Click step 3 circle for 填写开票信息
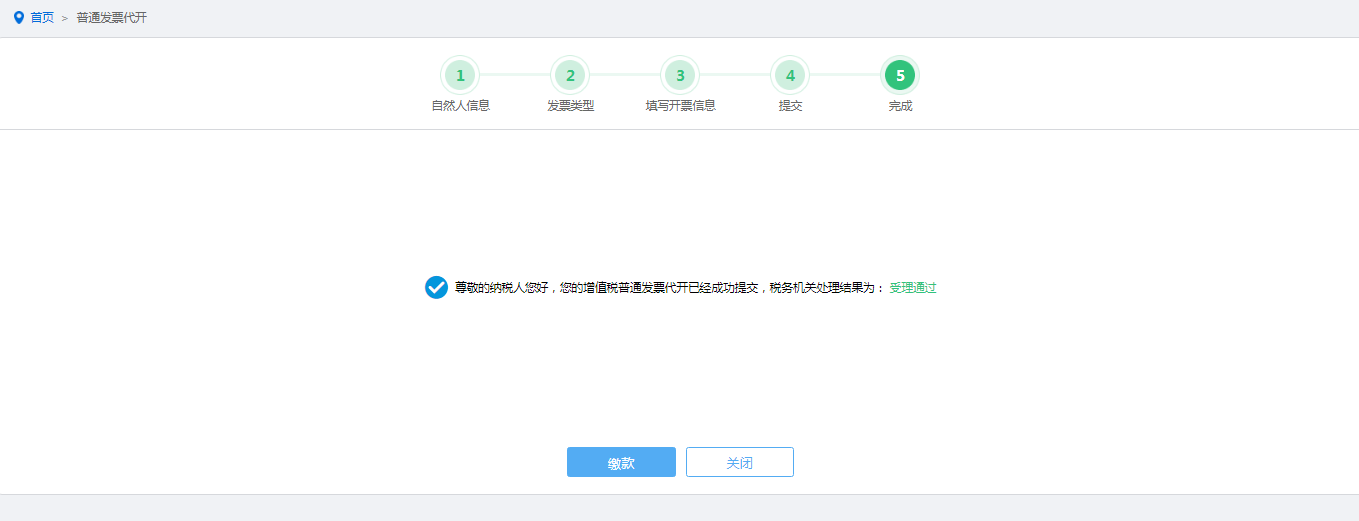Image resolution: width=1359 pixels, height=521 pixels. pos(680,75)
